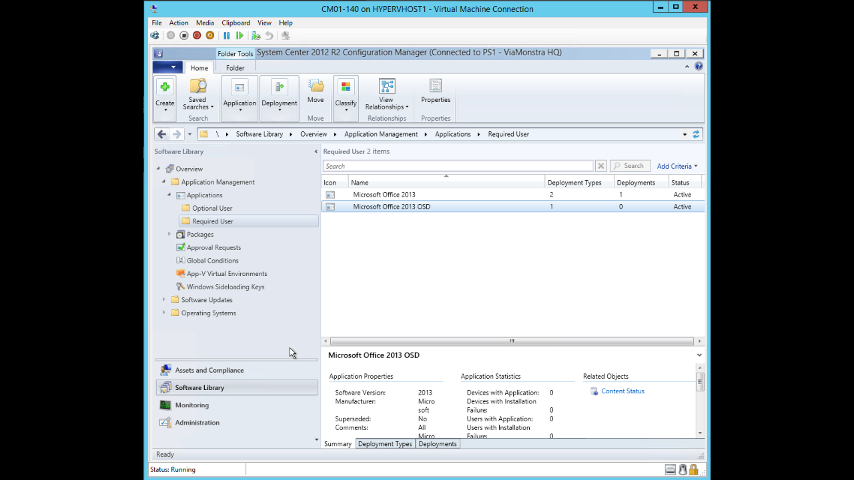Open the Clipboard menu
854x480 pixels.
click(x=236, y=22)
